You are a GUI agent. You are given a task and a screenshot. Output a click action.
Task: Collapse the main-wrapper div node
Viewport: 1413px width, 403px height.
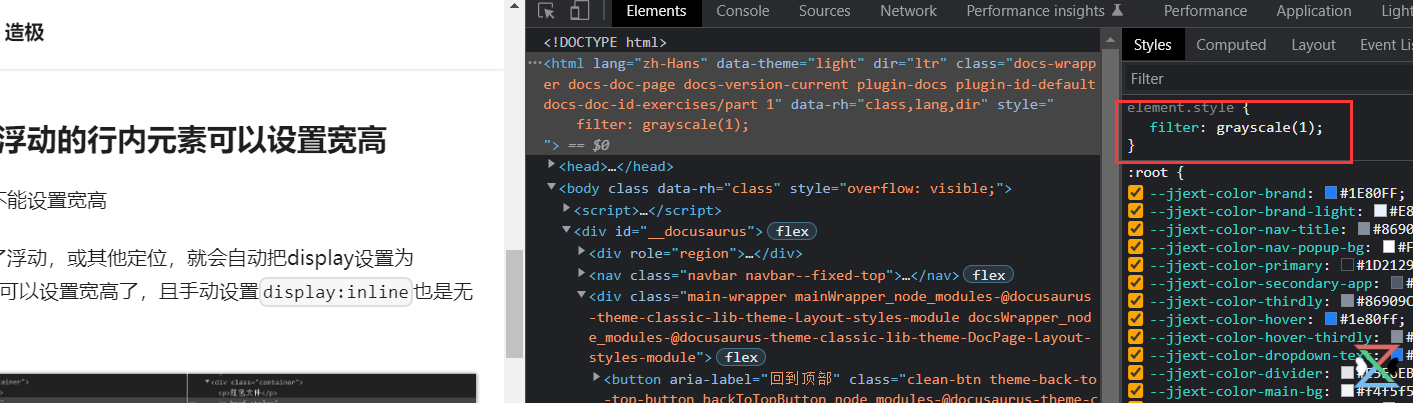click(583, 296)
